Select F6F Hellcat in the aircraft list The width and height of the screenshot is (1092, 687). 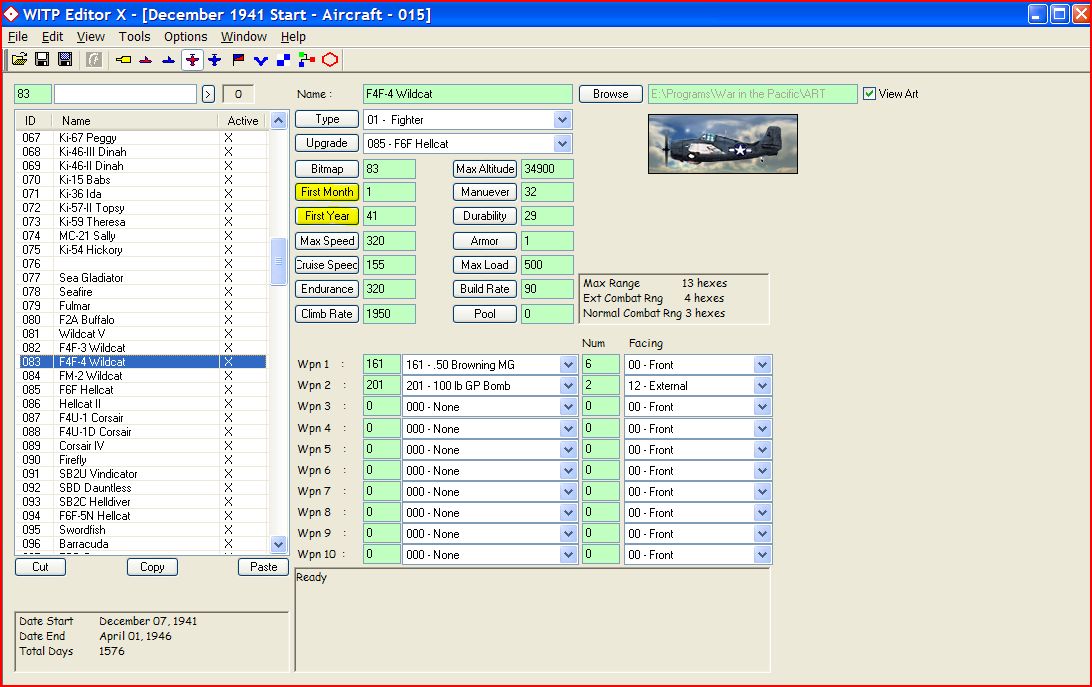pos(86,390)
